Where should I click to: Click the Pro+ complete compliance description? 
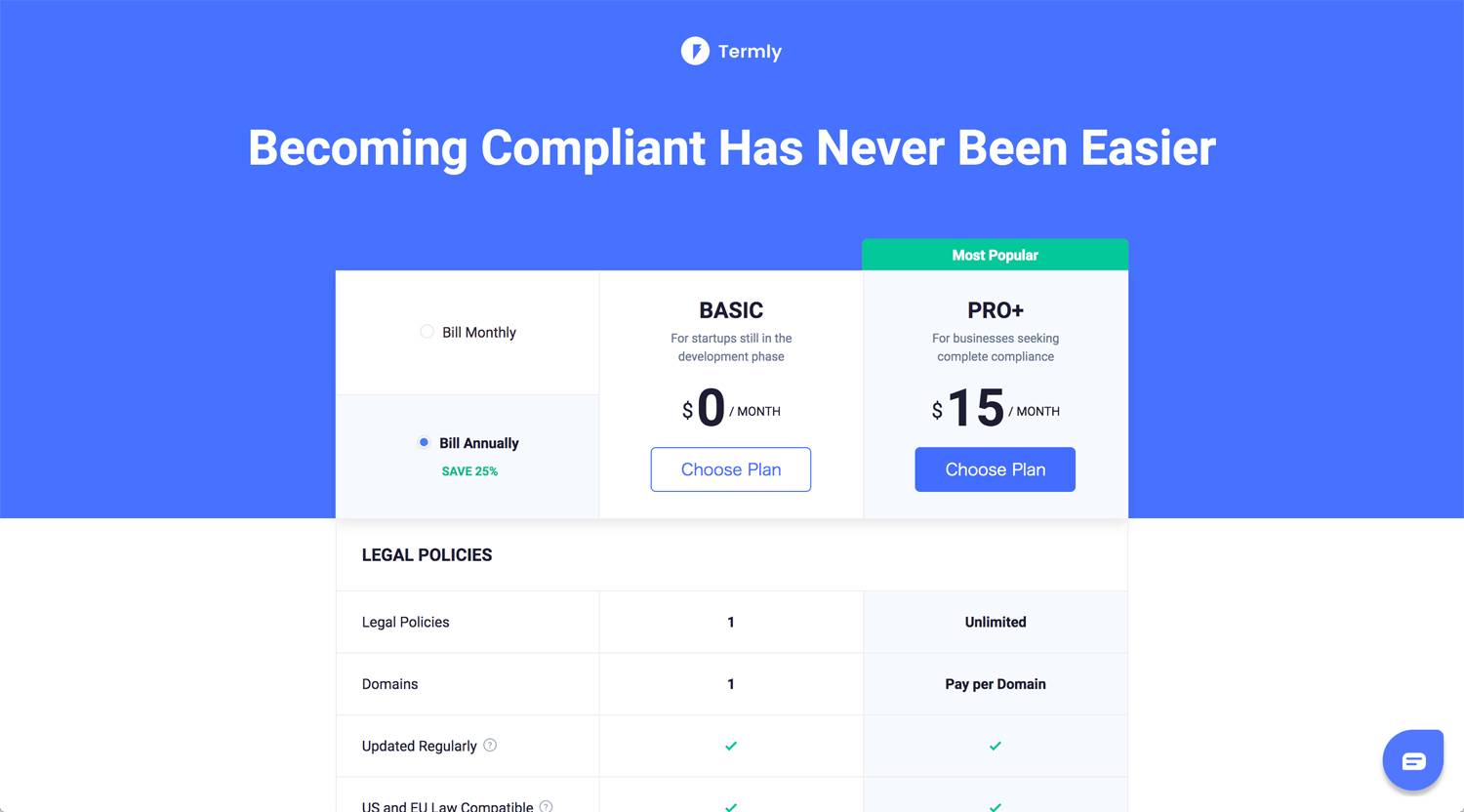pos(996,347)
